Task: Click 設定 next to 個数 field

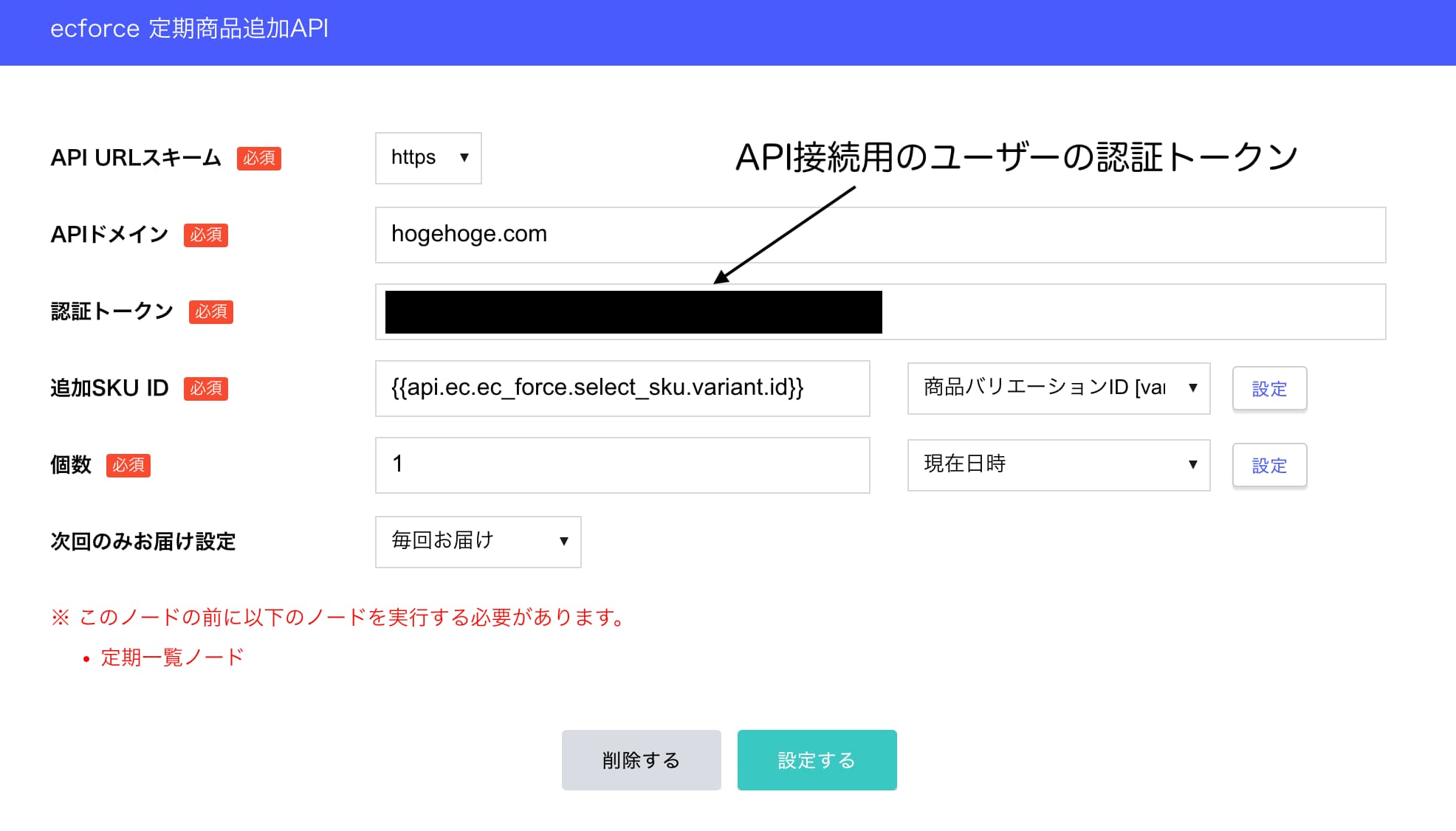Action: [1268, 465]
